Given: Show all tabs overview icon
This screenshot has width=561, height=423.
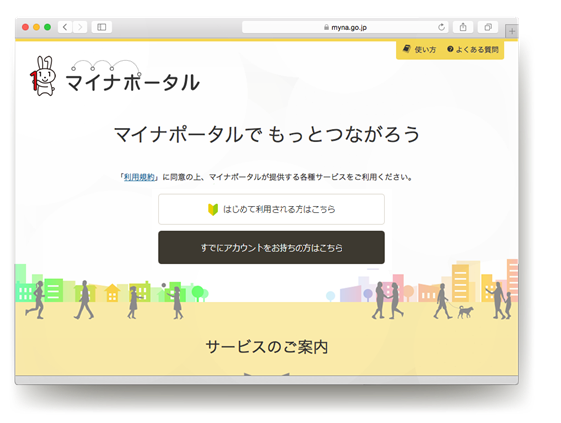Looking at the screenshot, I should (488, 27).
